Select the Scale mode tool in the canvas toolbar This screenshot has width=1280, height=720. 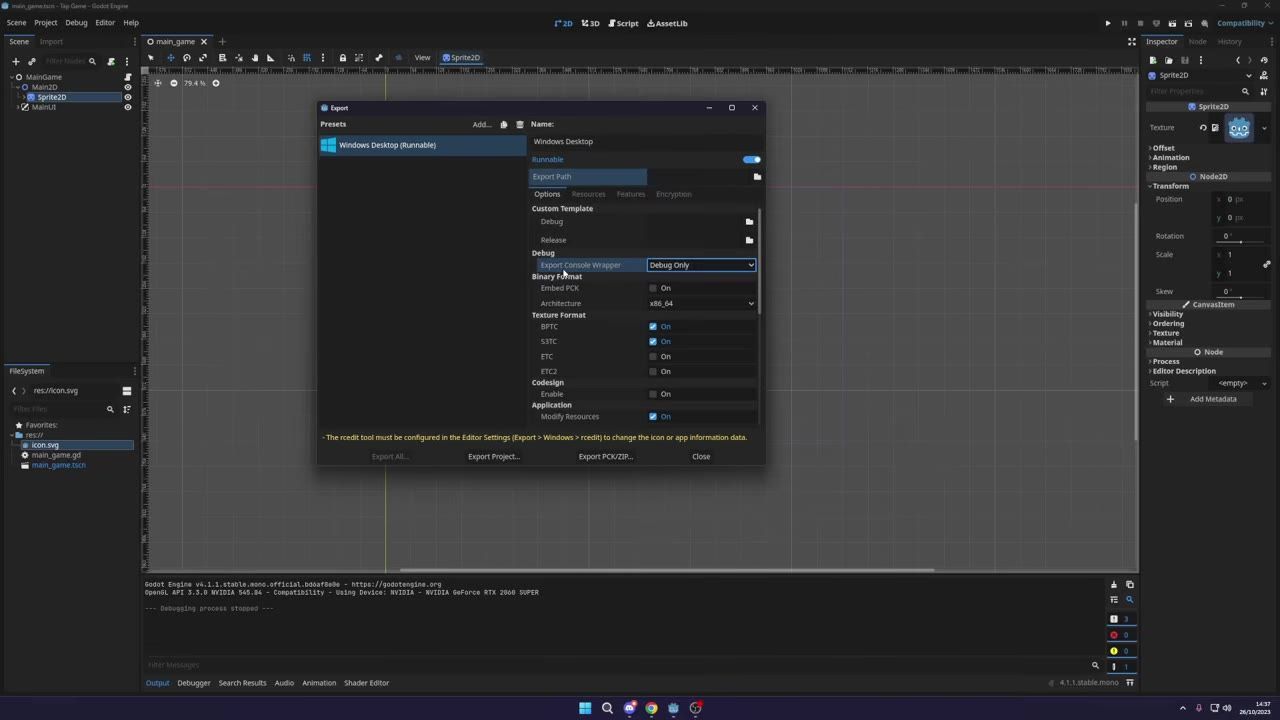click(x=203, y=57)
